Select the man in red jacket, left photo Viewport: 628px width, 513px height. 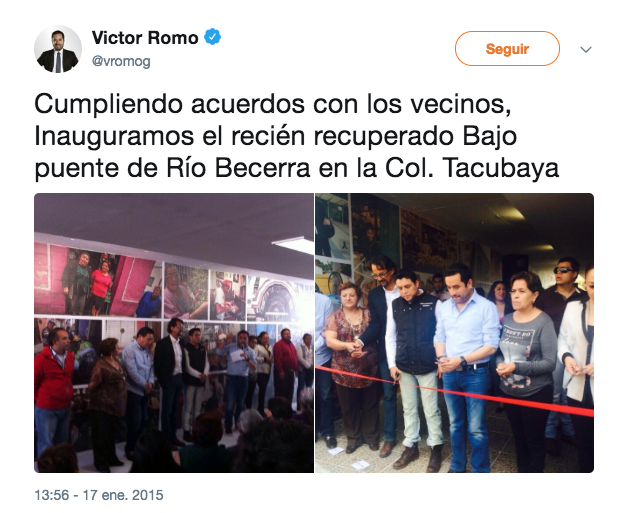[x=54, y=388]
